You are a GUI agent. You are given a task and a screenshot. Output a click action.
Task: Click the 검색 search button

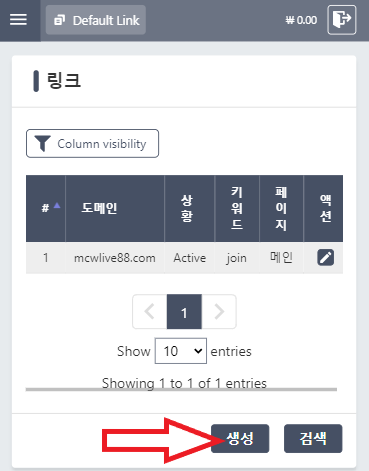pos(313,438)
